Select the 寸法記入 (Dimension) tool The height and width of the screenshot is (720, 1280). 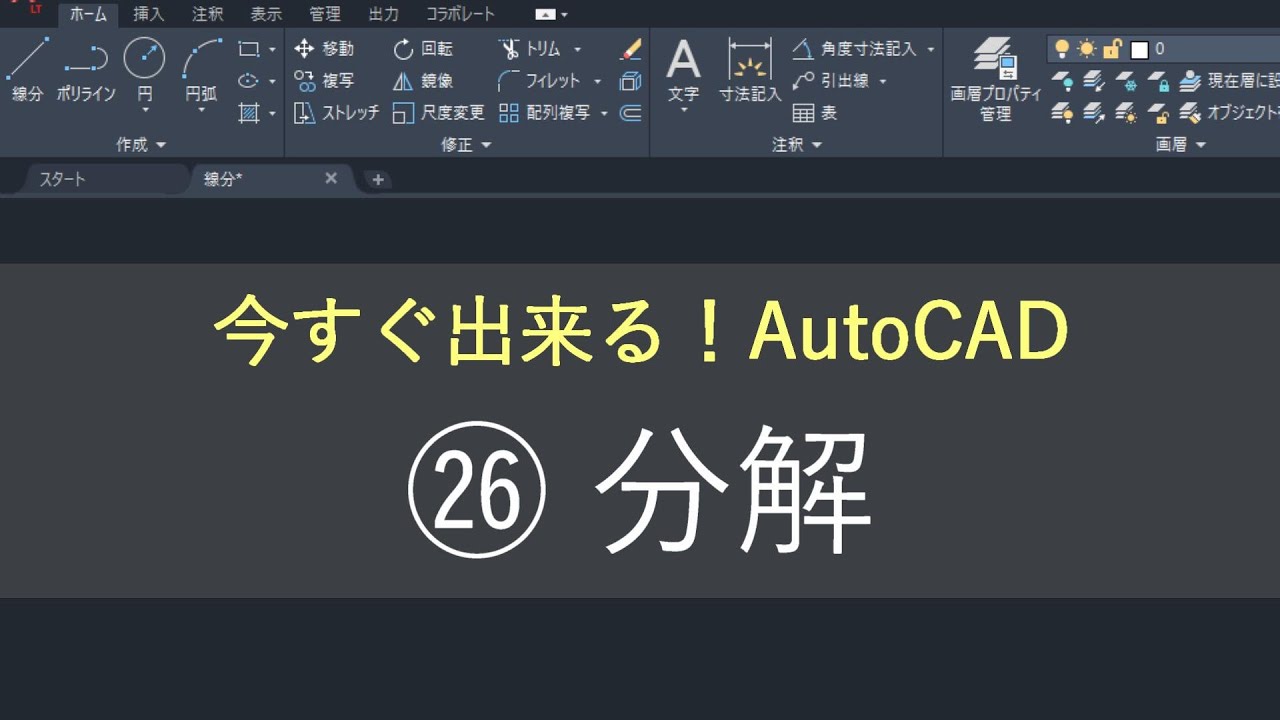(750, 70)
